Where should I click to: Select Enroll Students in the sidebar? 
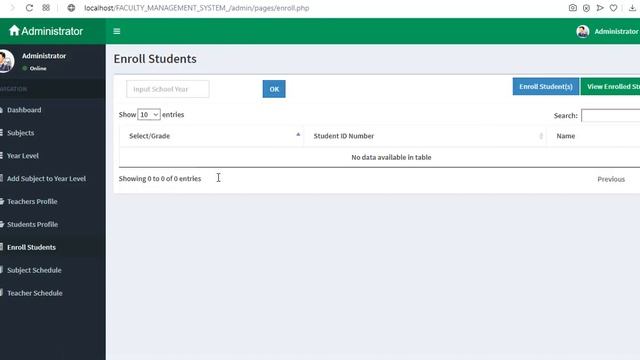point(31,247)
